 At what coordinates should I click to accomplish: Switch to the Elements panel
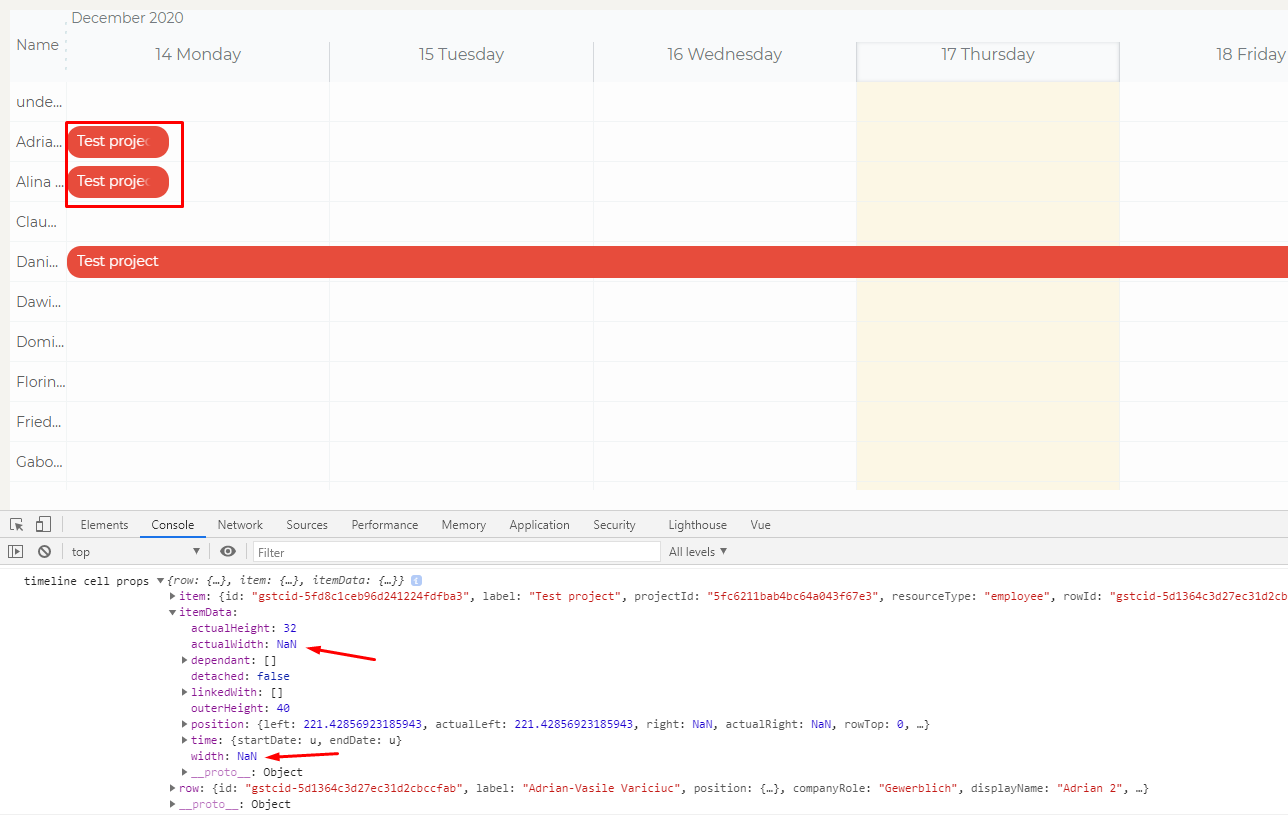pos(104,524)
